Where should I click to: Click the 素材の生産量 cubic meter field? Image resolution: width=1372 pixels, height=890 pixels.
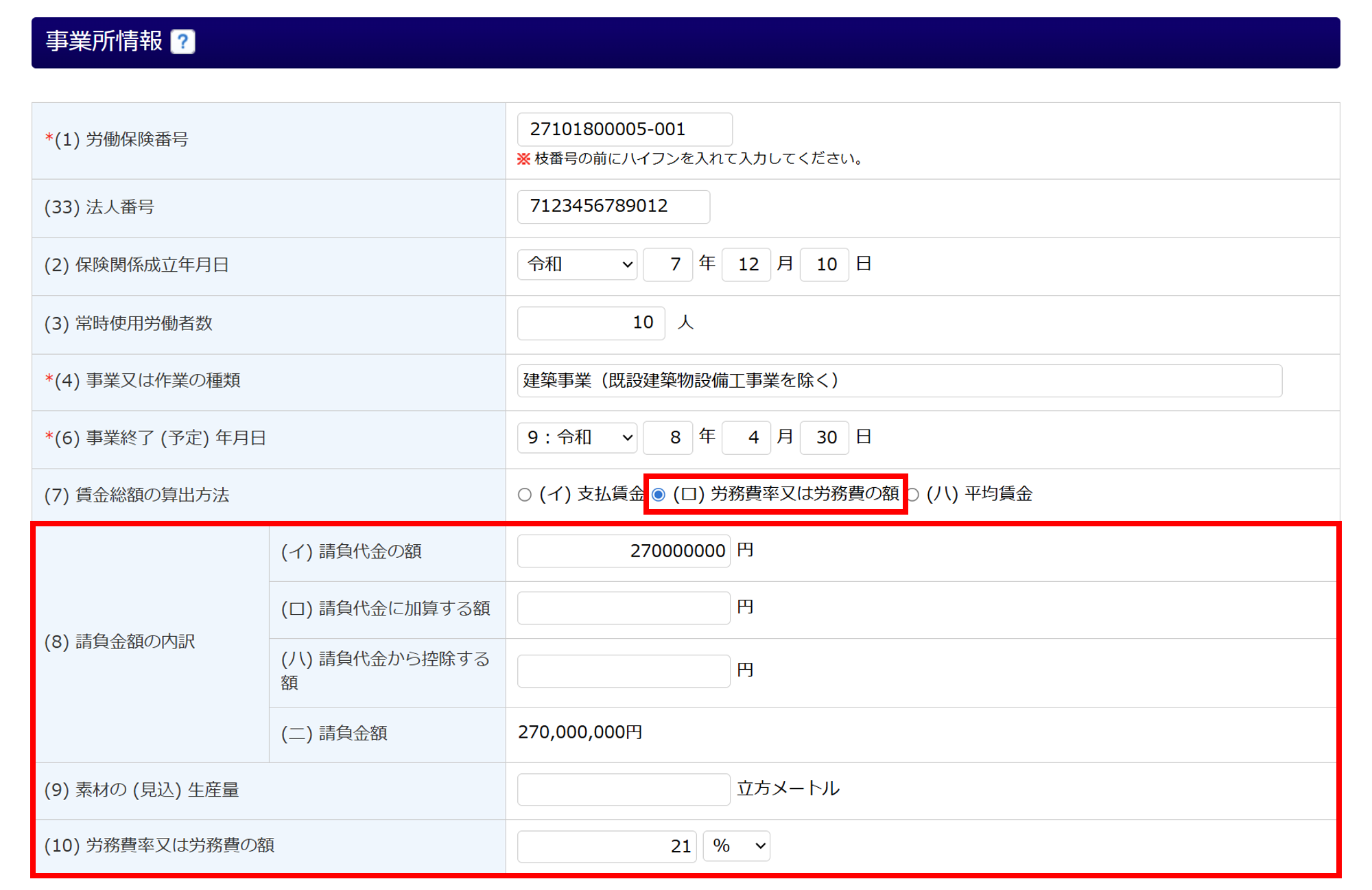[x=623, y=789]
